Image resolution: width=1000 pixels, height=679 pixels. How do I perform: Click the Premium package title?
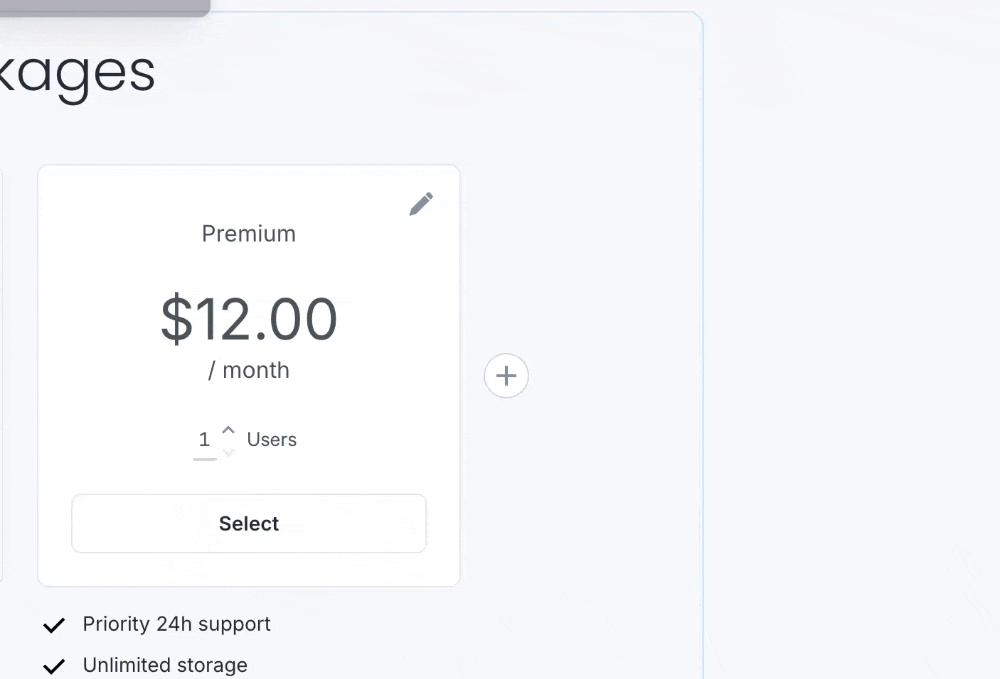pos(249,234)
